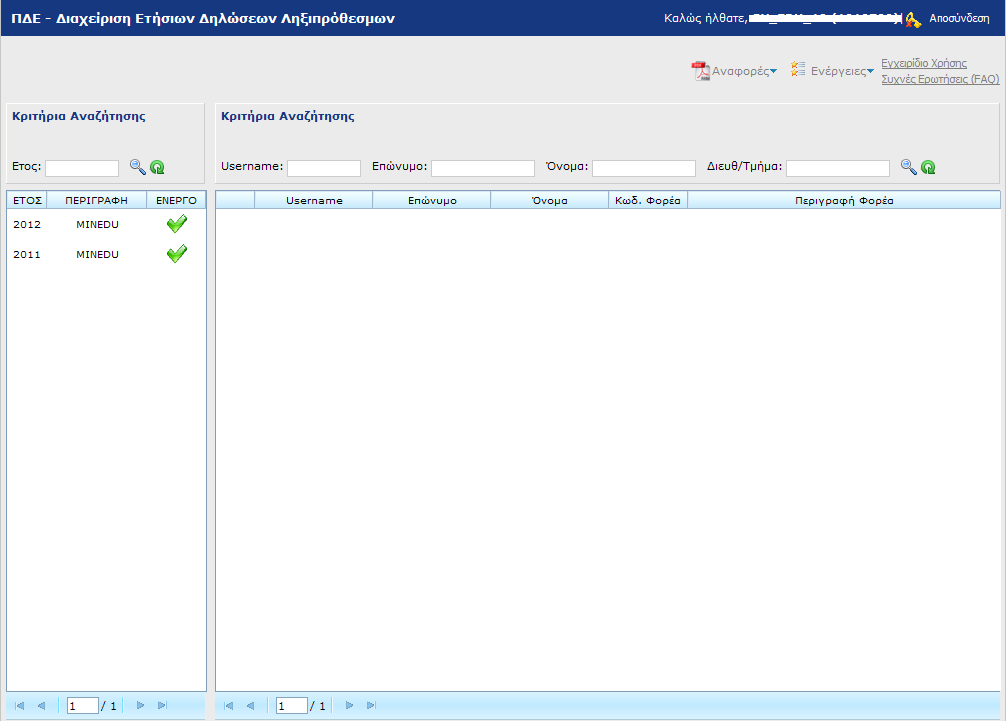
Task: Sort by the Όνομα column header
Action: (x=550, y=200)
